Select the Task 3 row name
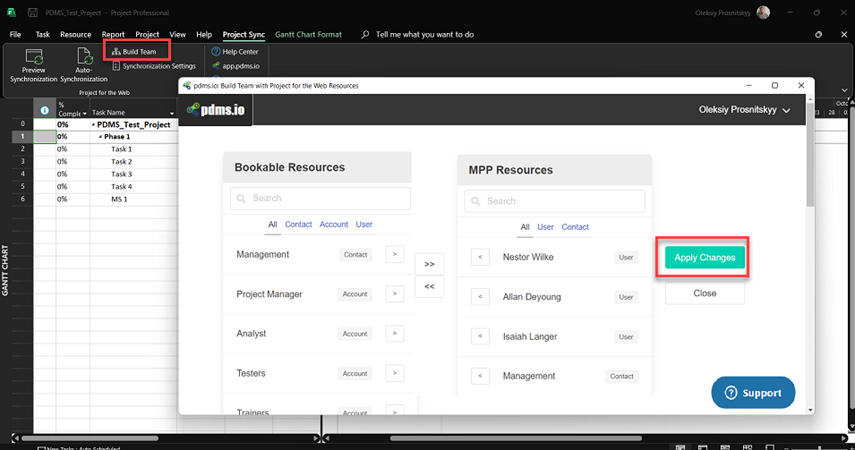 click(x=122, y=174)
